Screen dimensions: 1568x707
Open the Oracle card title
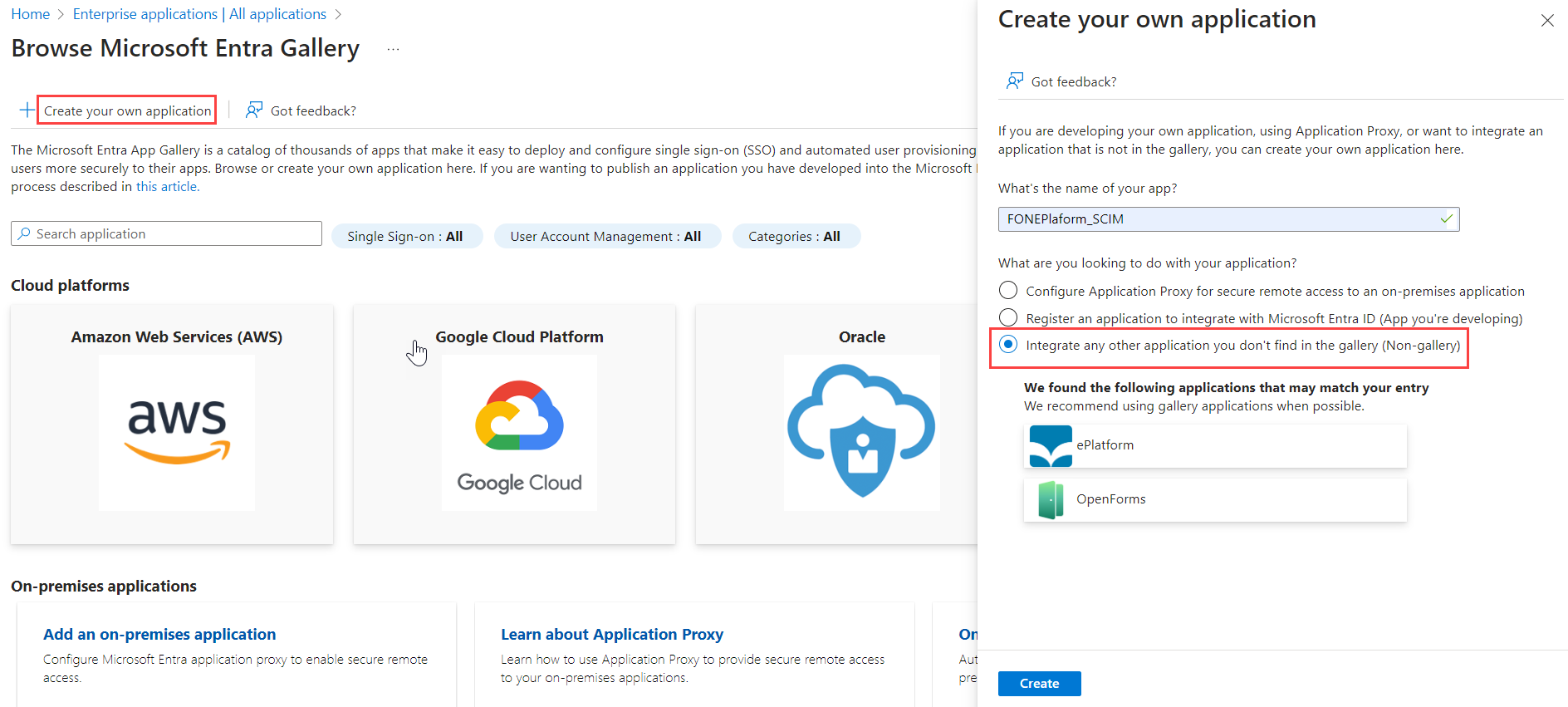coord(862,336)
